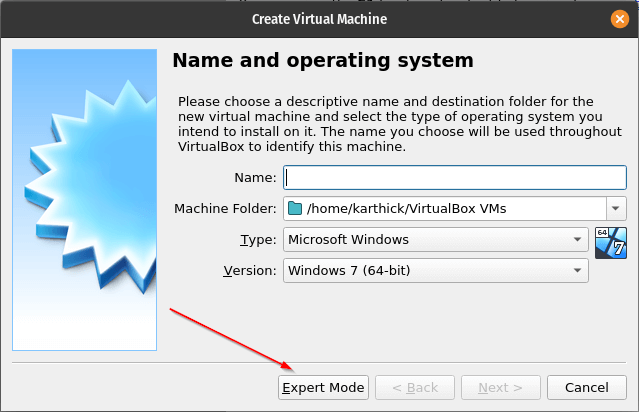Open the Machine Folder dropdown arrow
This screenshot has width=639, height=412.
[x=616, y=208]
